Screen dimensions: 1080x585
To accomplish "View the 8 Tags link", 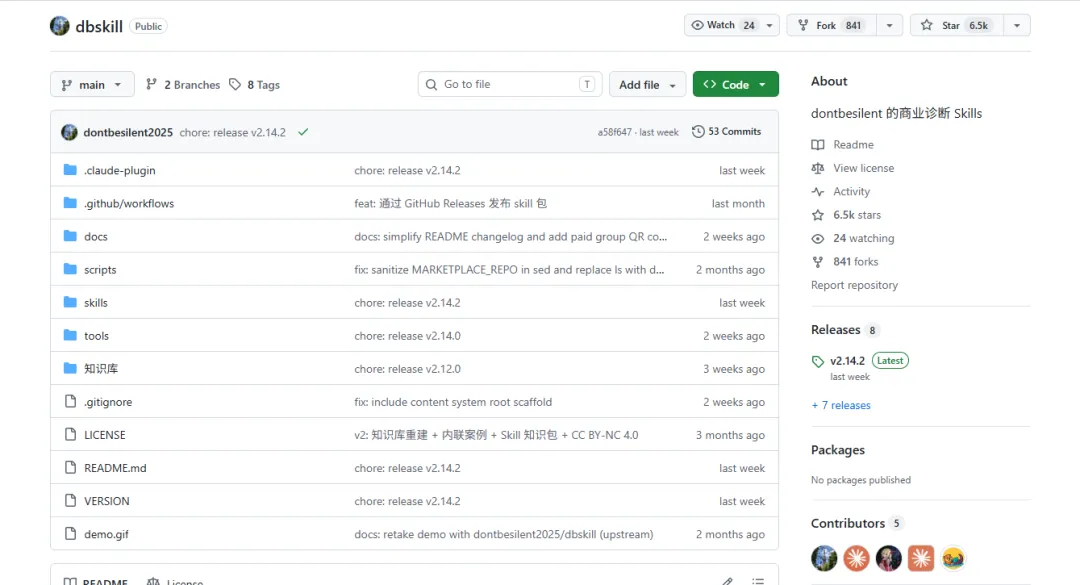I will [x=254, y=84].
